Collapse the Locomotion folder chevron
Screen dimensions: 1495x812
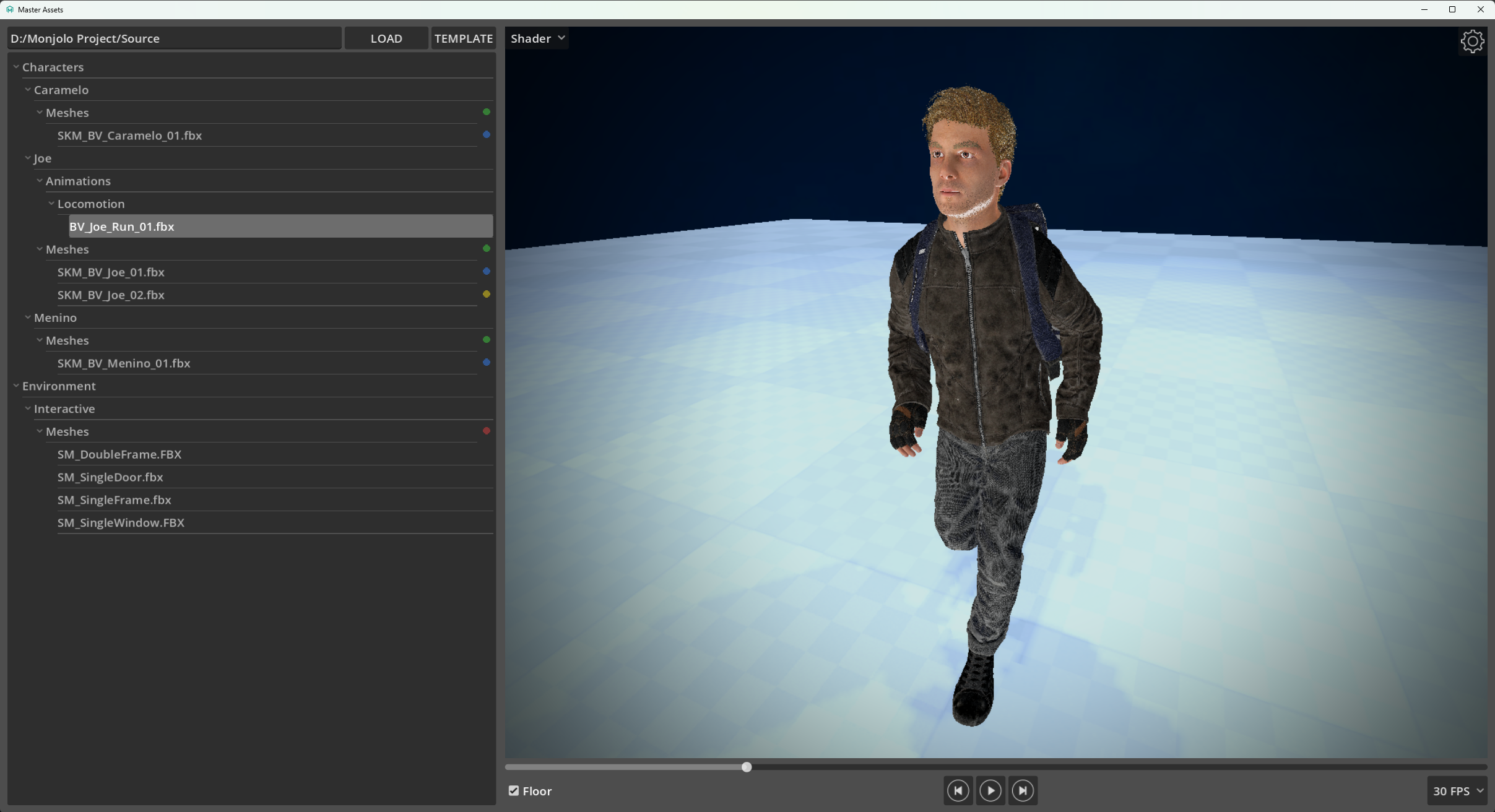[x=51, y=204]
